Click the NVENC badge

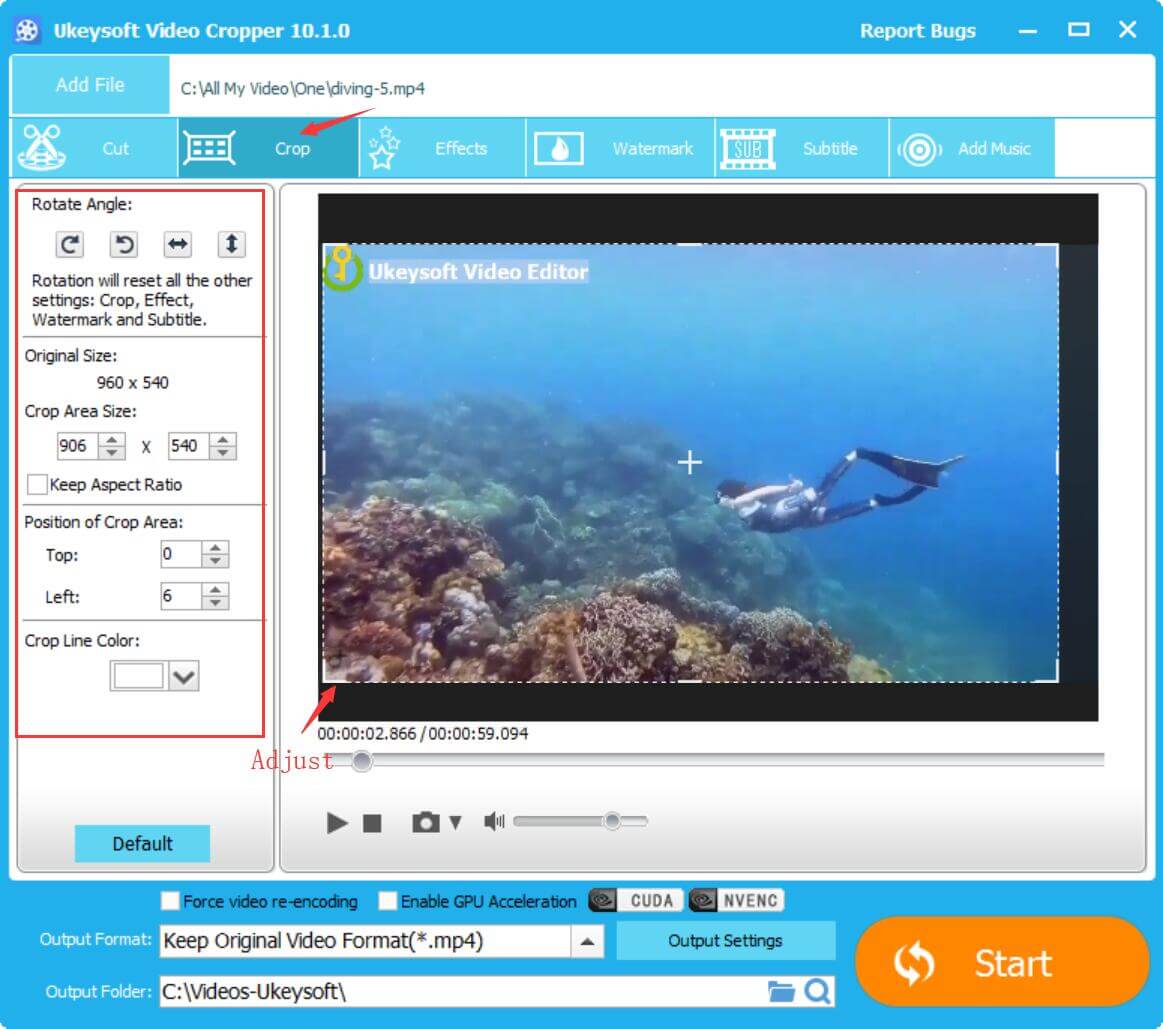[736, 901]
